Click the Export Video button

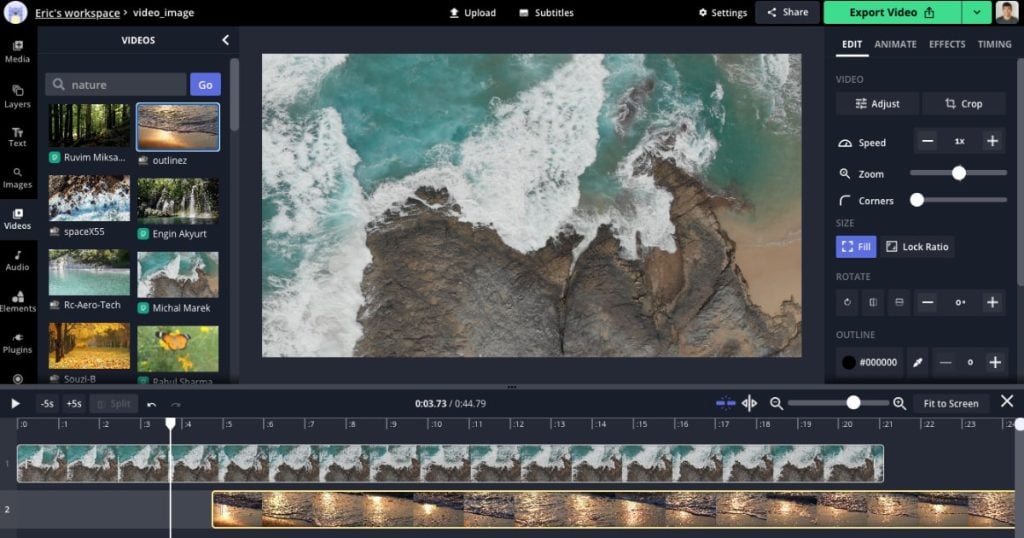(x=892, y=12)
